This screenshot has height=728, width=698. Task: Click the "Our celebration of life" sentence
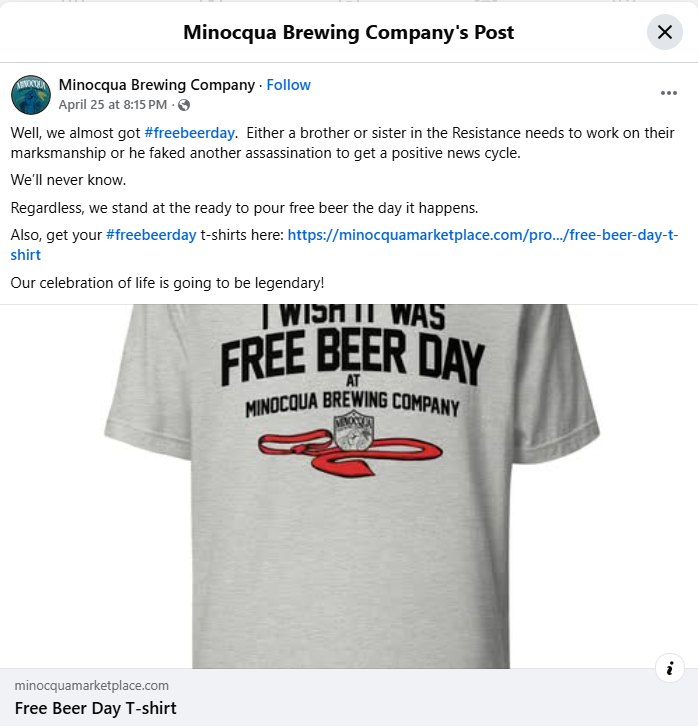click(167, 283)
